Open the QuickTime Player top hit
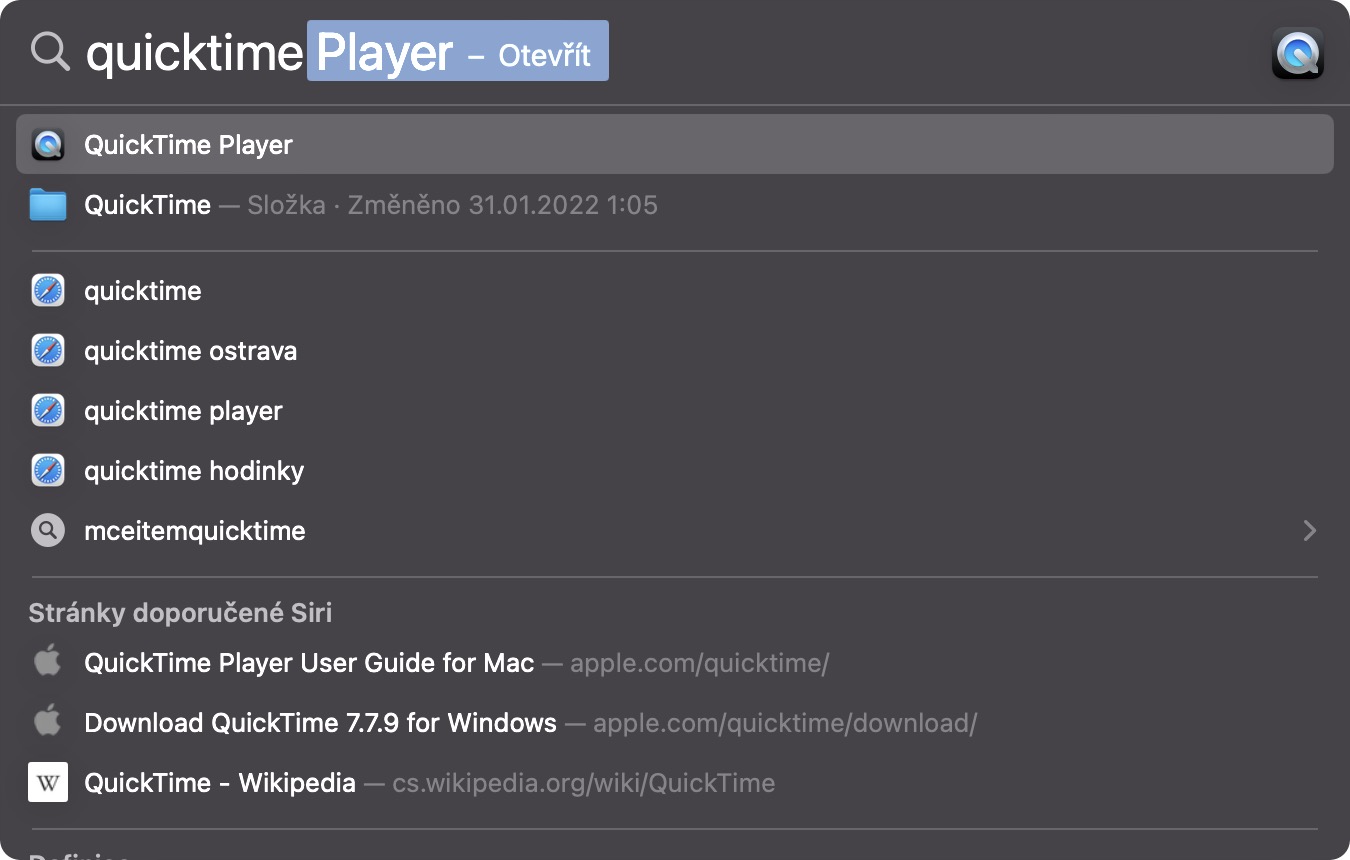This screenshot has width=1350, height=860. coord(188,145)
